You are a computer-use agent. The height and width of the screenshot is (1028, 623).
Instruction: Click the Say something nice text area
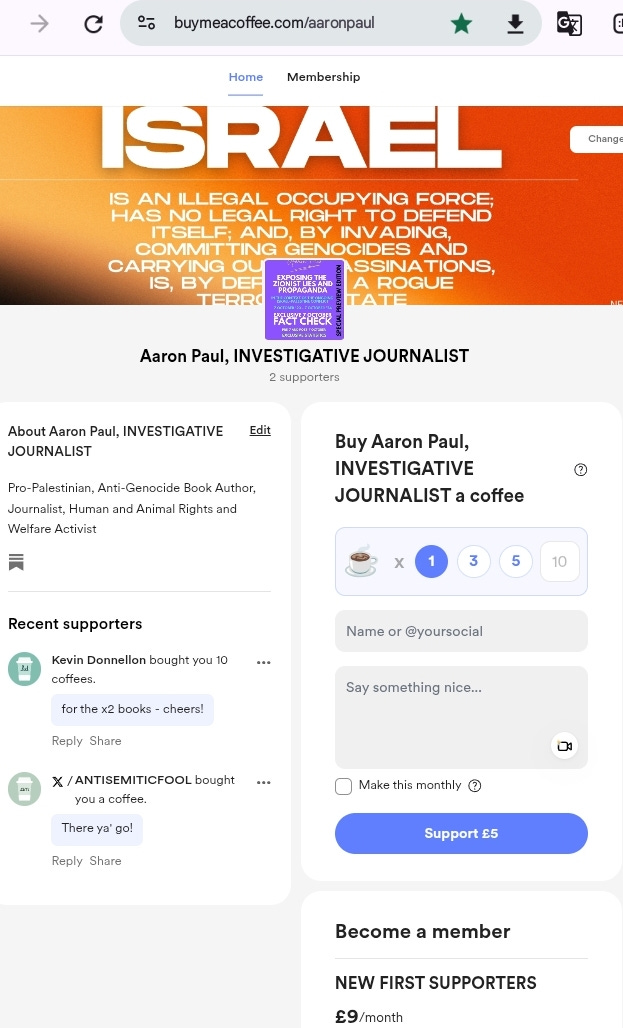coord(461,717)
